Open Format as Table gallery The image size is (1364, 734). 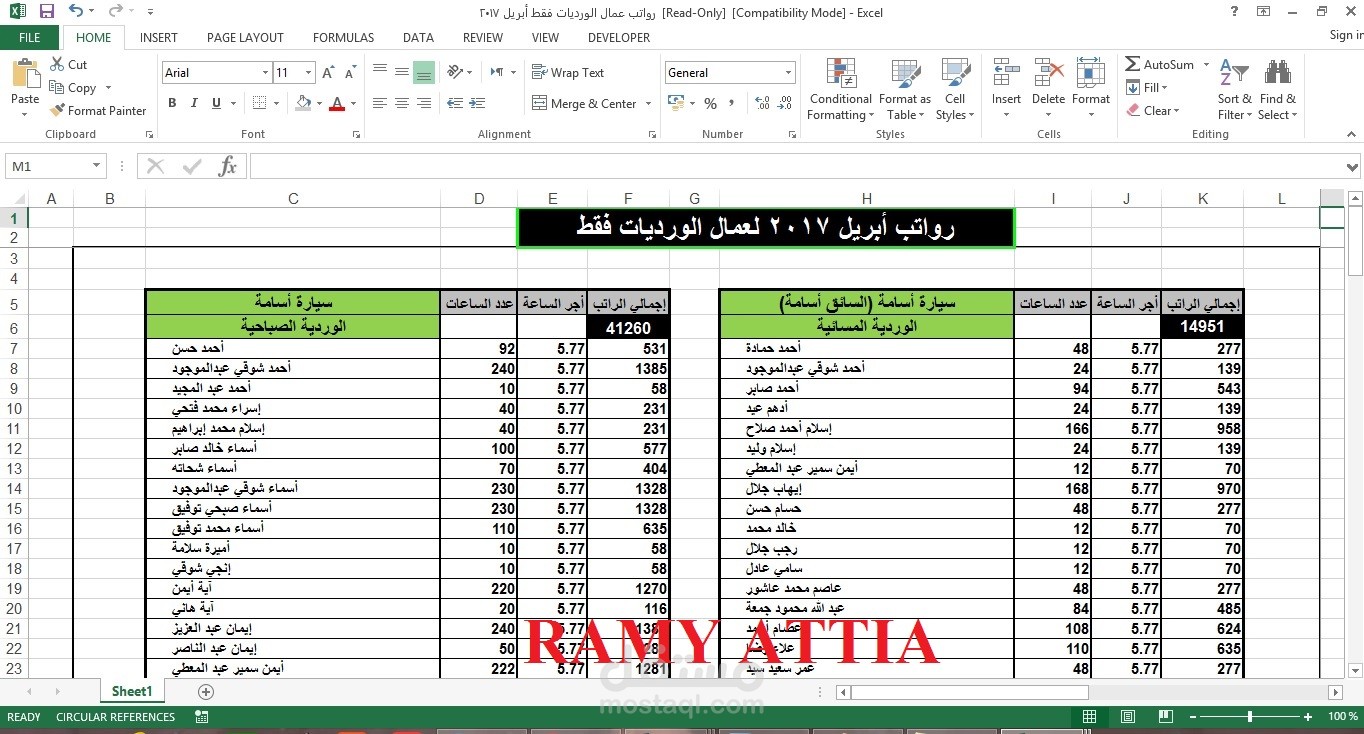coord(904,90)
